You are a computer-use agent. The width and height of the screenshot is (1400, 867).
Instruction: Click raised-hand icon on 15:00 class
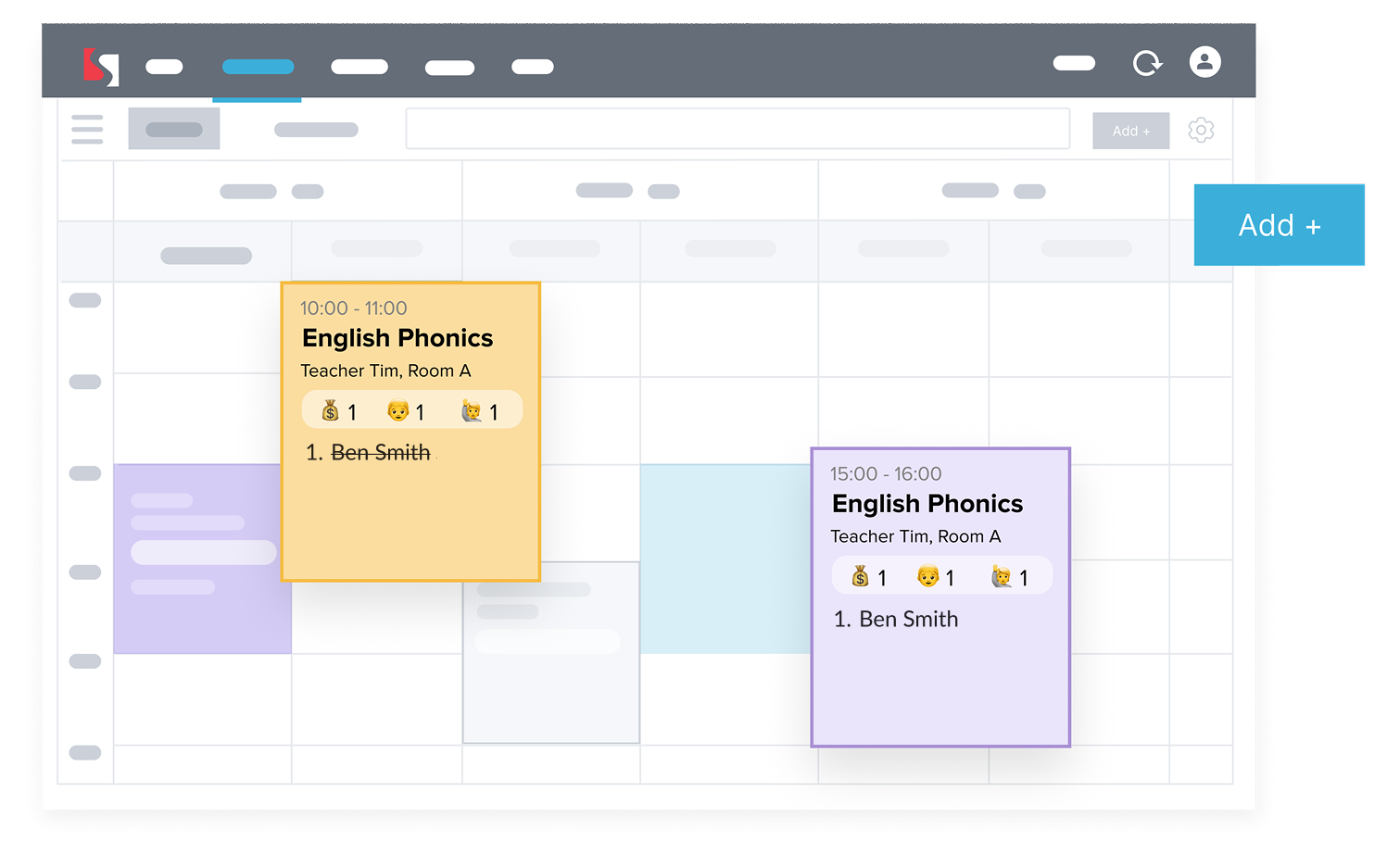(x=1002, y=577)
